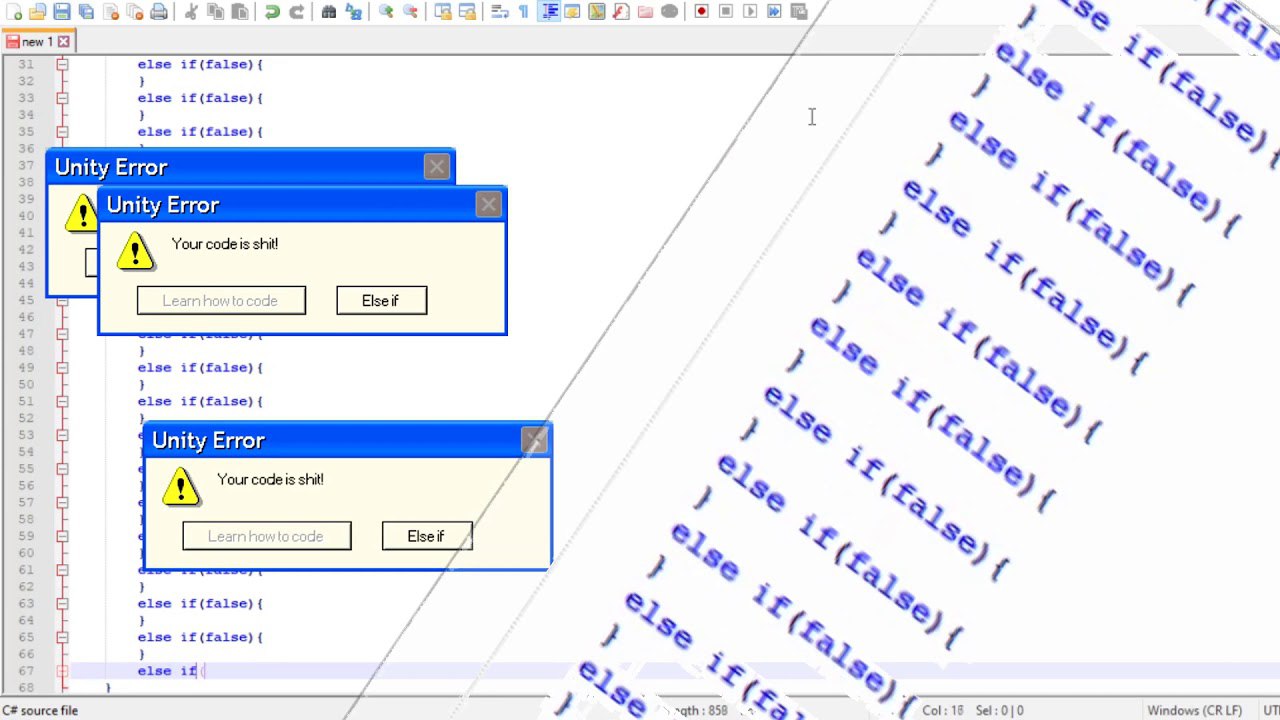The width and height of the screenshot is (1280, 720).
Task: Toggle file monitoring with the eye icon
Action: point(669,12)
